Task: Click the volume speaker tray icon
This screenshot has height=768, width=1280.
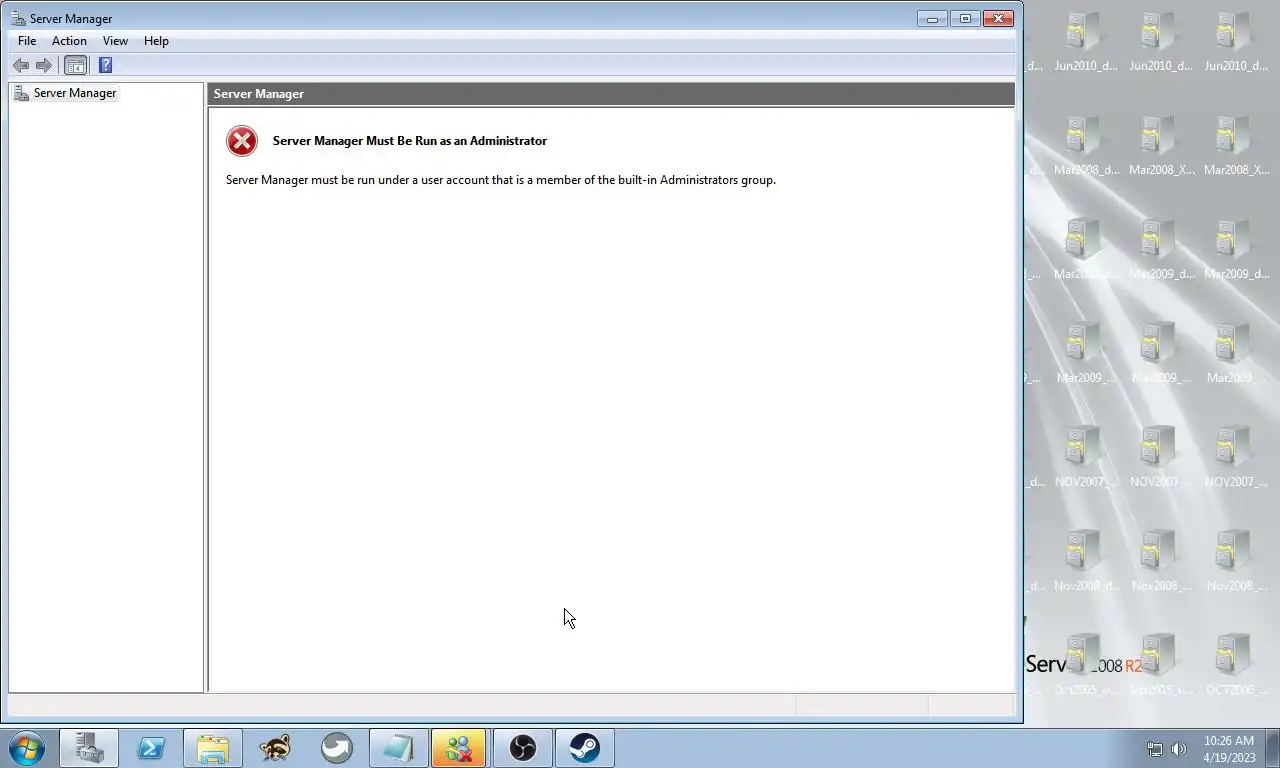Action: (1179, 749)
